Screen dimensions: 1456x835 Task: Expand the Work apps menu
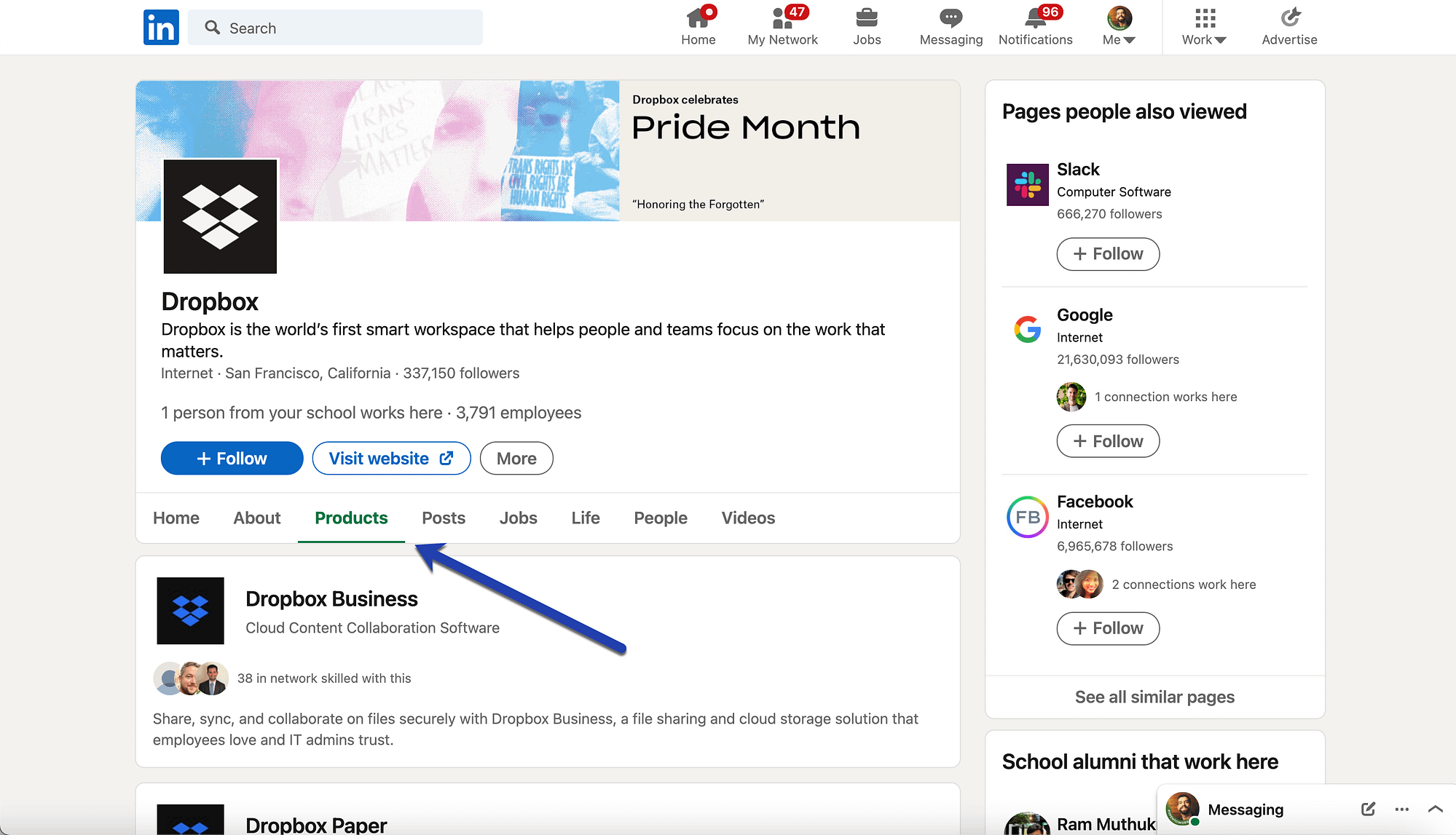point(1205,27)
